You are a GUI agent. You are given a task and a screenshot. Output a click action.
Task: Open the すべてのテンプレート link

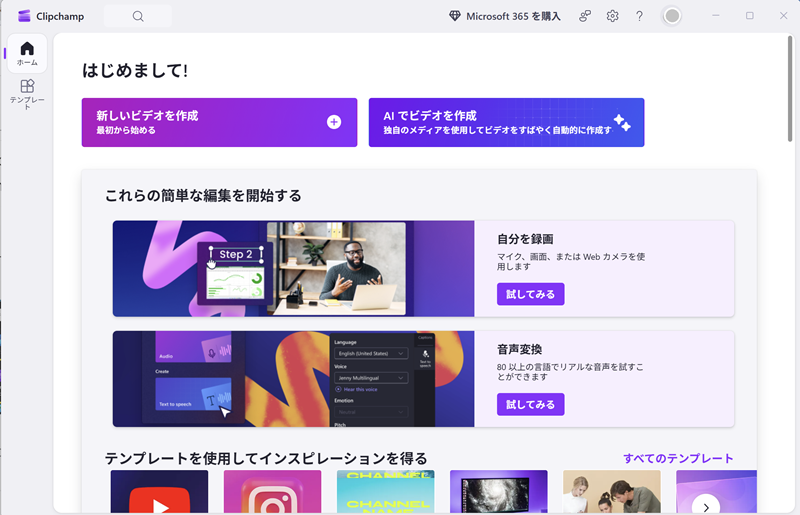tap(678, 458)
